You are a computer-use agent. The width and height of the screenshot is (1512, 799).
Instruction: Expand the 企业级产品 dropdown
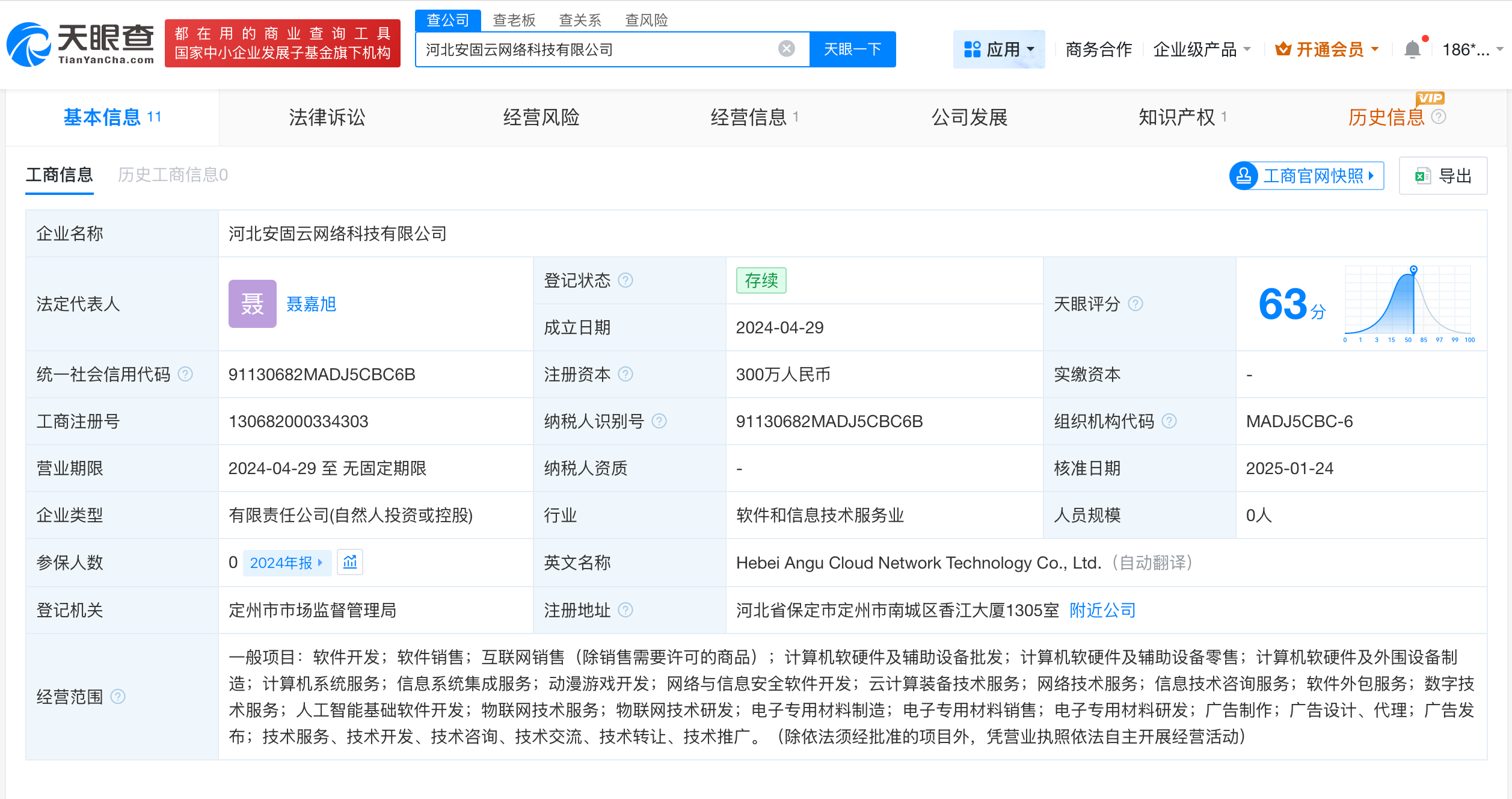click(1202, 49)
